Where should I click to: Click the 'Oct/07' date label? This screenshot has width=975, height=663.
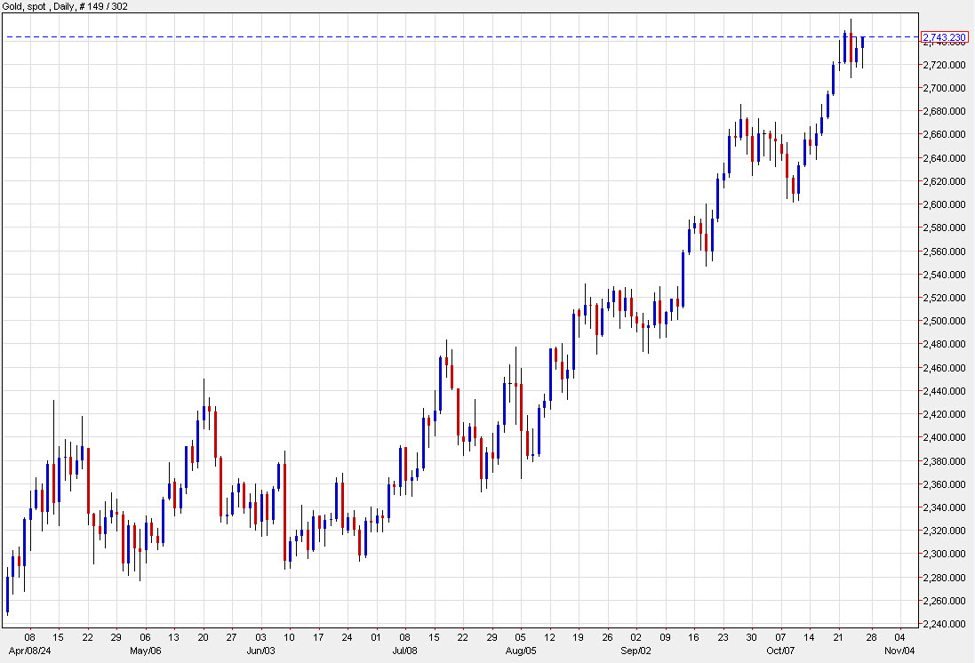point(780,648)
